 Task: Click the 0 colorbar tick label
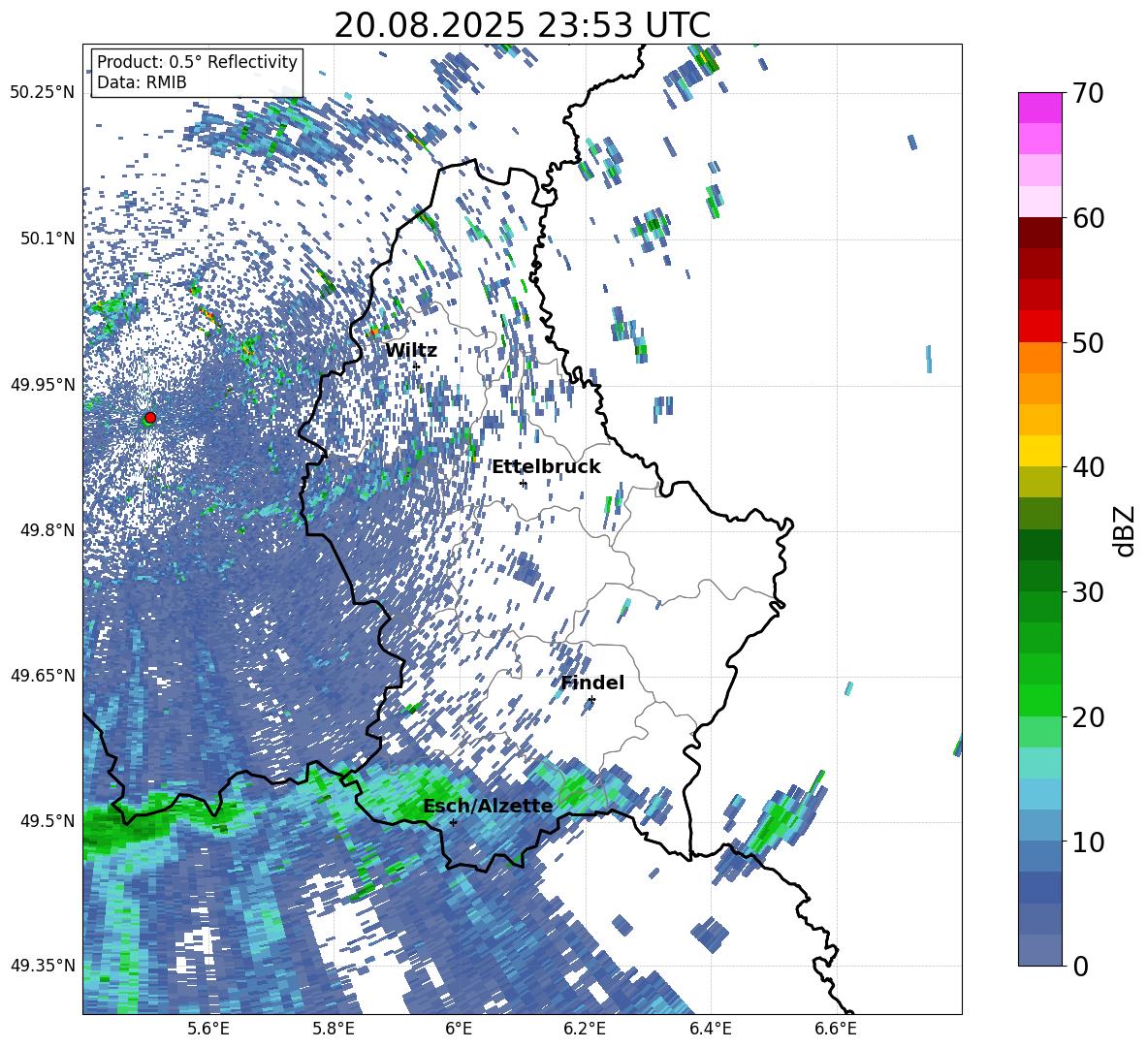click(x=1081, y=966)
